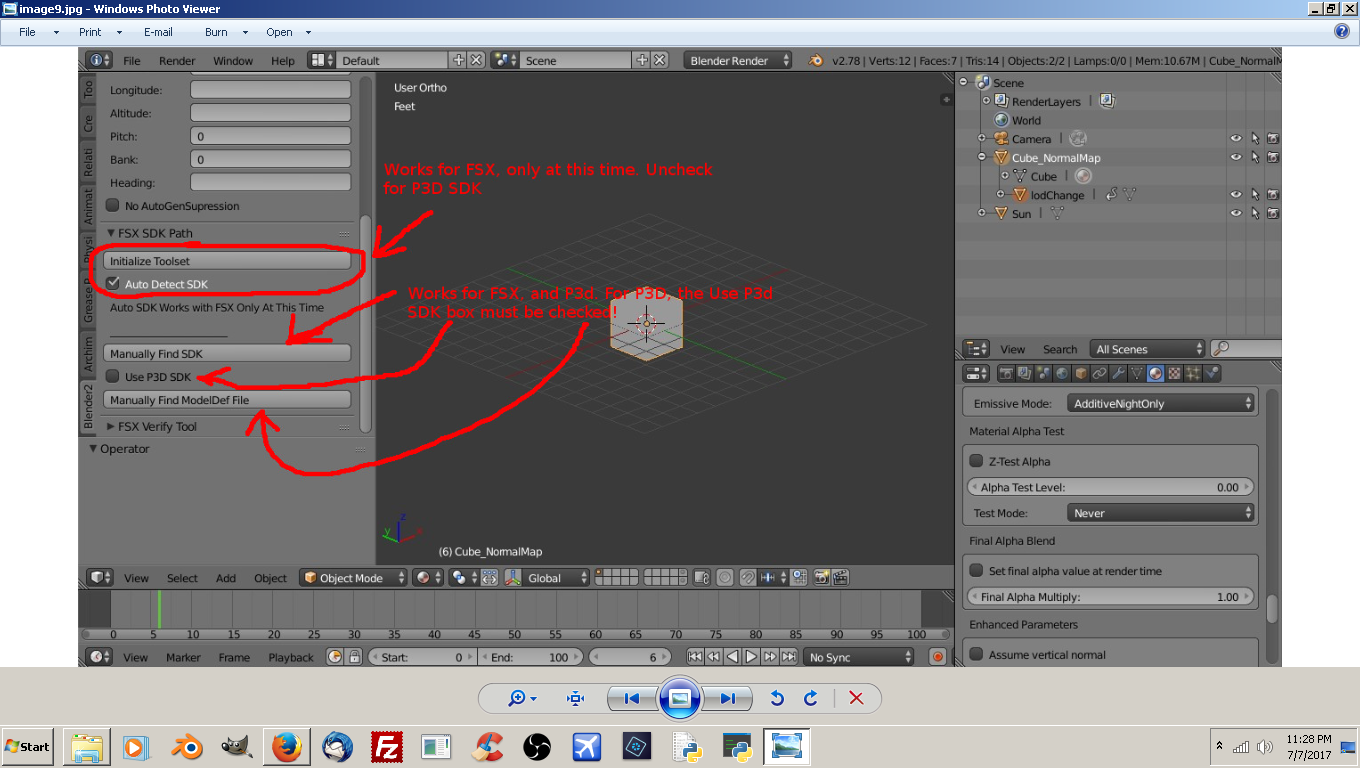Open the All Scenes outliner display dropdown
Screen dimensions: 1360x768
[x=1148, y=349]
